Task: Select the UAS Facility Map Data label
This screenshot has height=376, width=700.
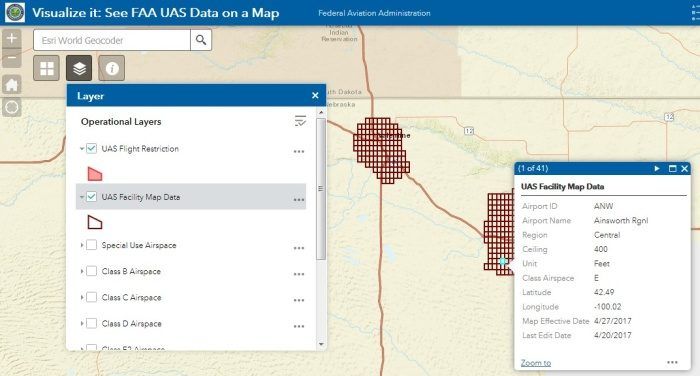Action: pos(141,197)
